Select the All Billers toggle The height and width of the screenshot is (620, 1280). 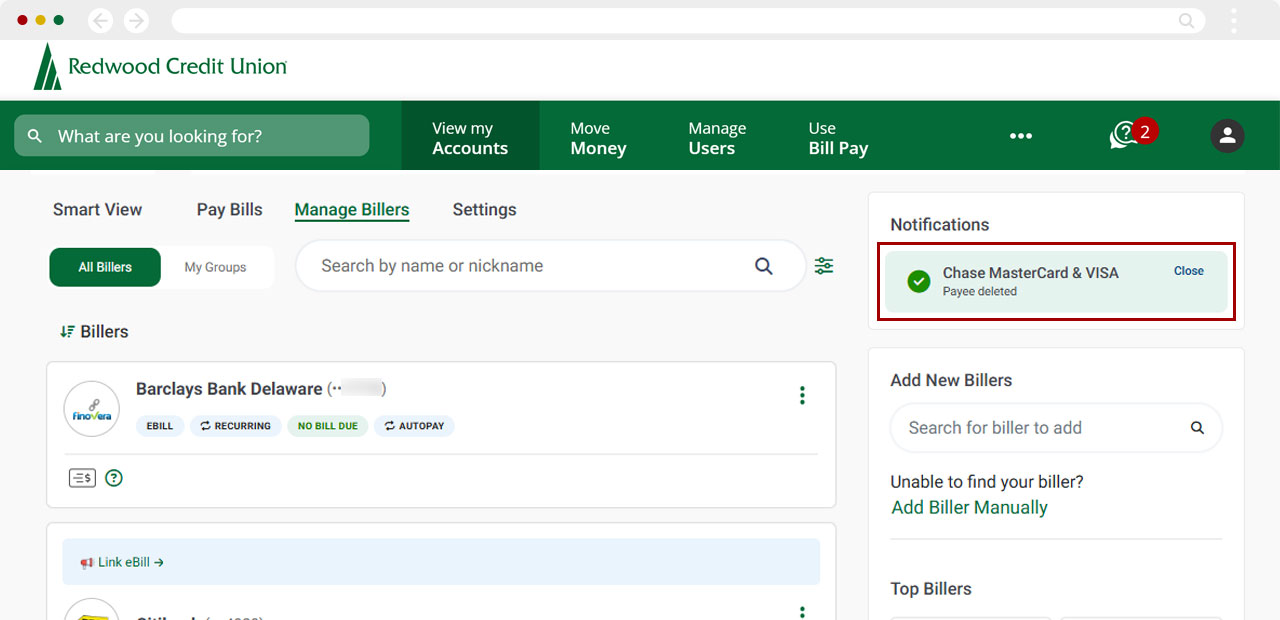pyautogui.click(x=104, y=267)
